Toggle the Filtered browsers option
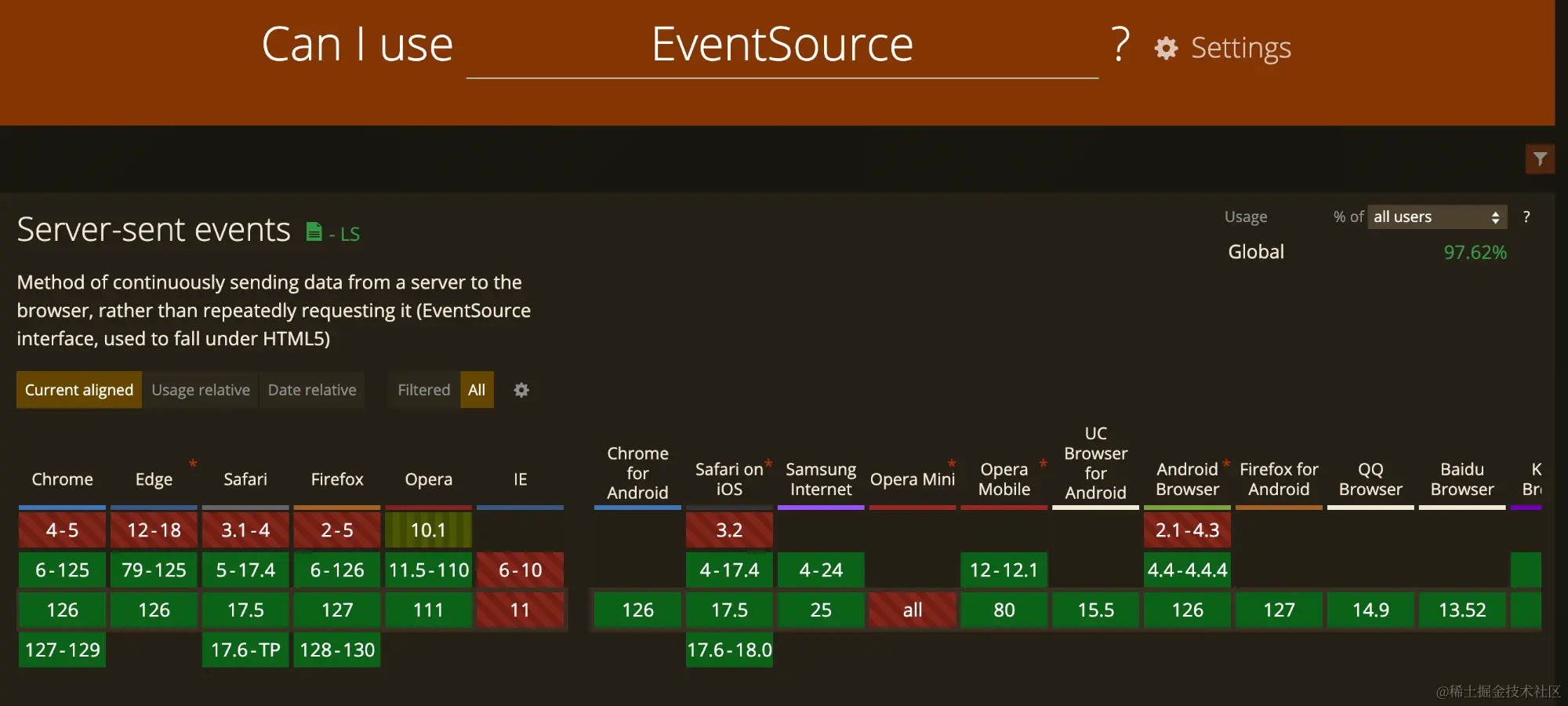 pyautogui.click(x=424, y=390)
